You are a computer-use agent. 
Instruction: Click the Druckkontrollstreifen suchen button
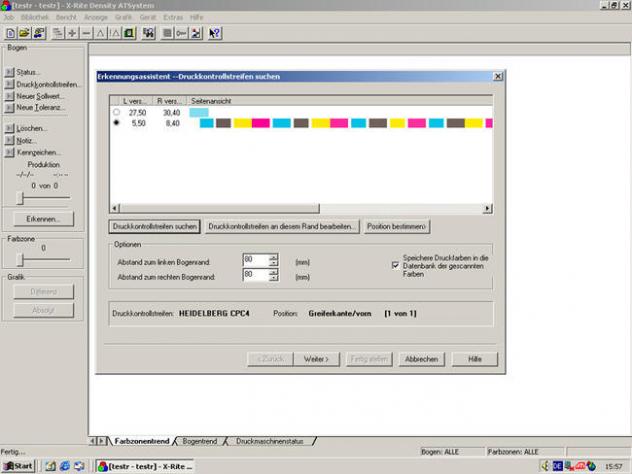coord(155,227)
